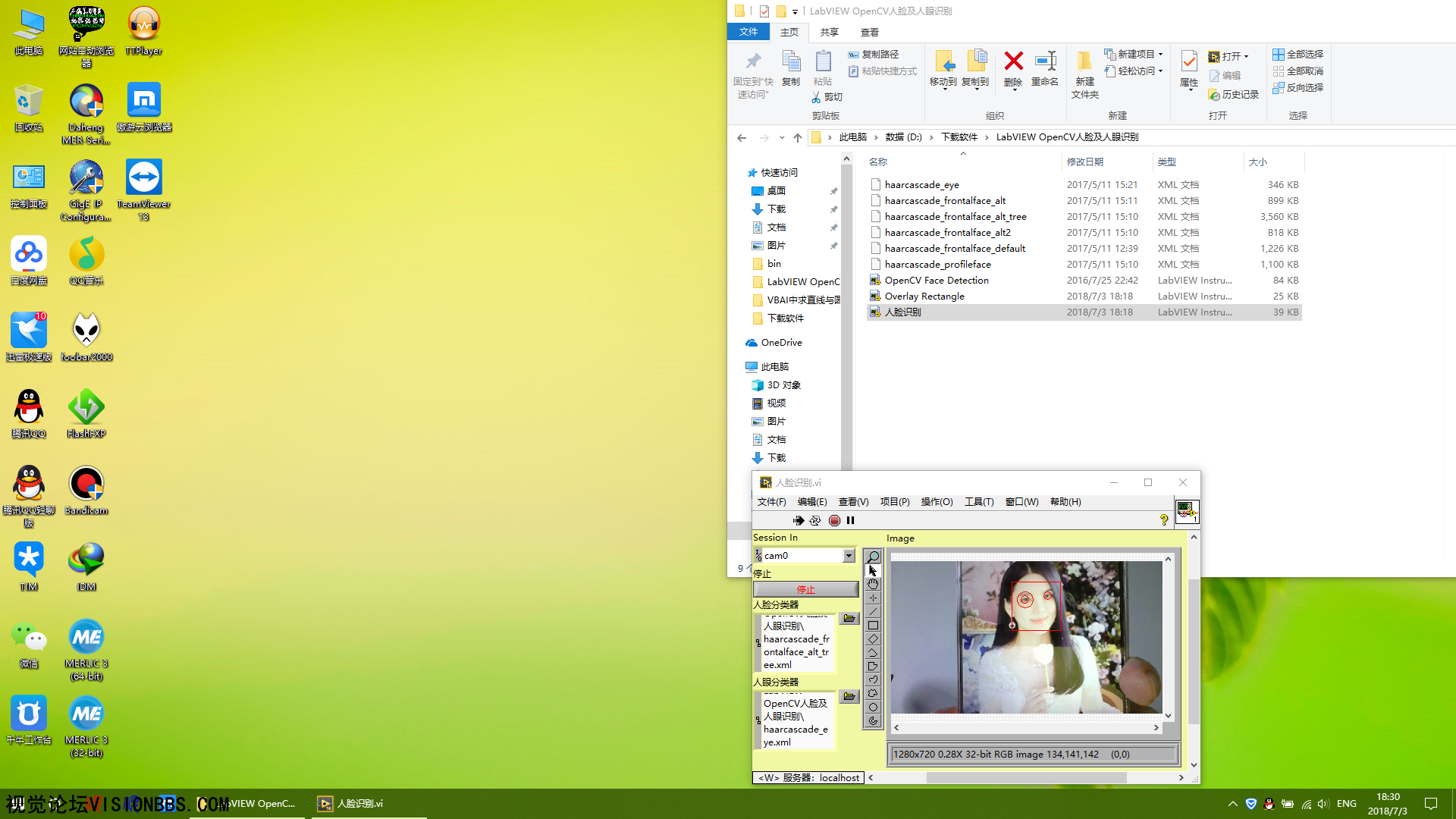This screenshot has height=819, width=1456.
Task: Select the Rectangle ROI tool
Action: pyautogui.click(x=873, y=626)
